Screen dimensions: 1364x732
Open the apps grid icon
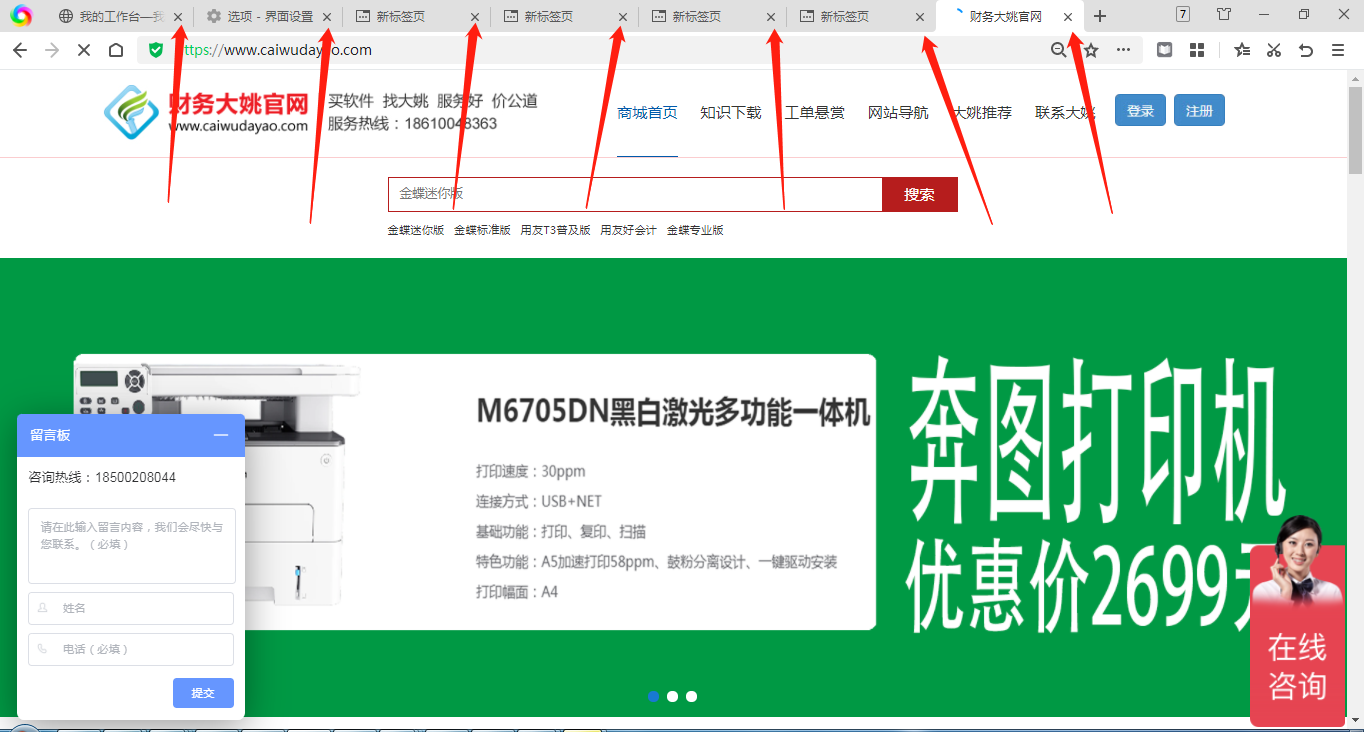coord(1197,50)
